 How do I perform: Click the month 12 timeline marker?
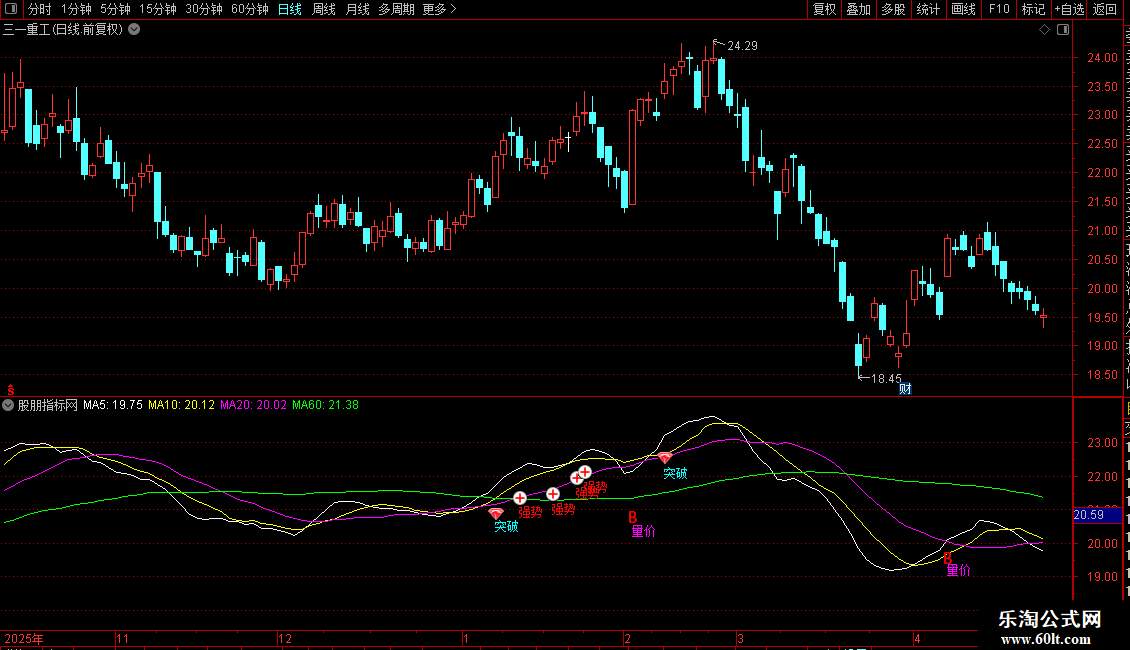(285, 638)
